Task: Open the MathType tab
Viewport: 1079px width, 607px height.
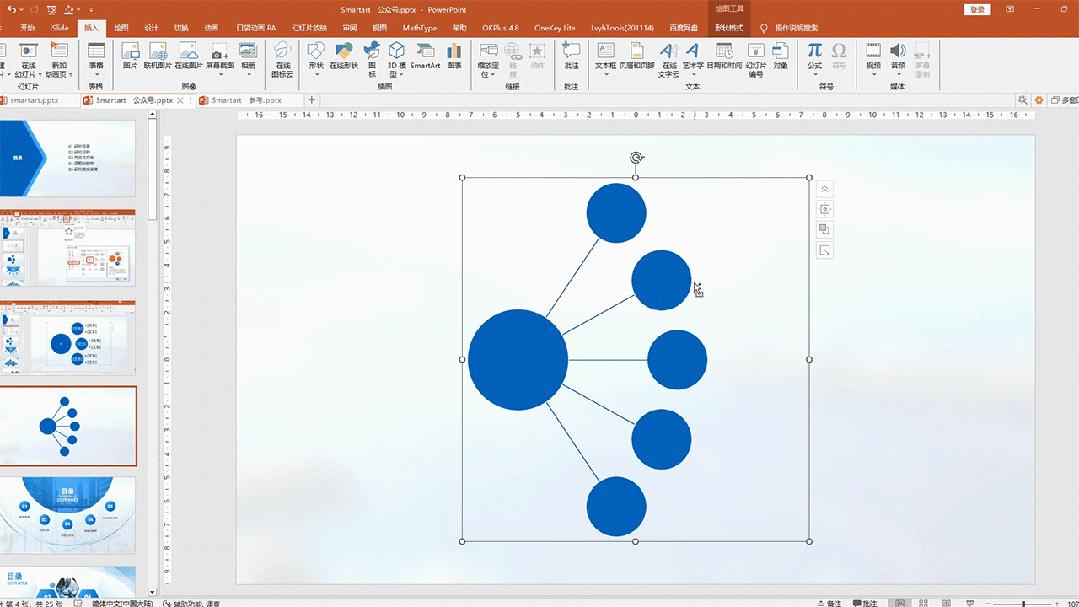Action: pyautogui.click(x=420, y=28)
